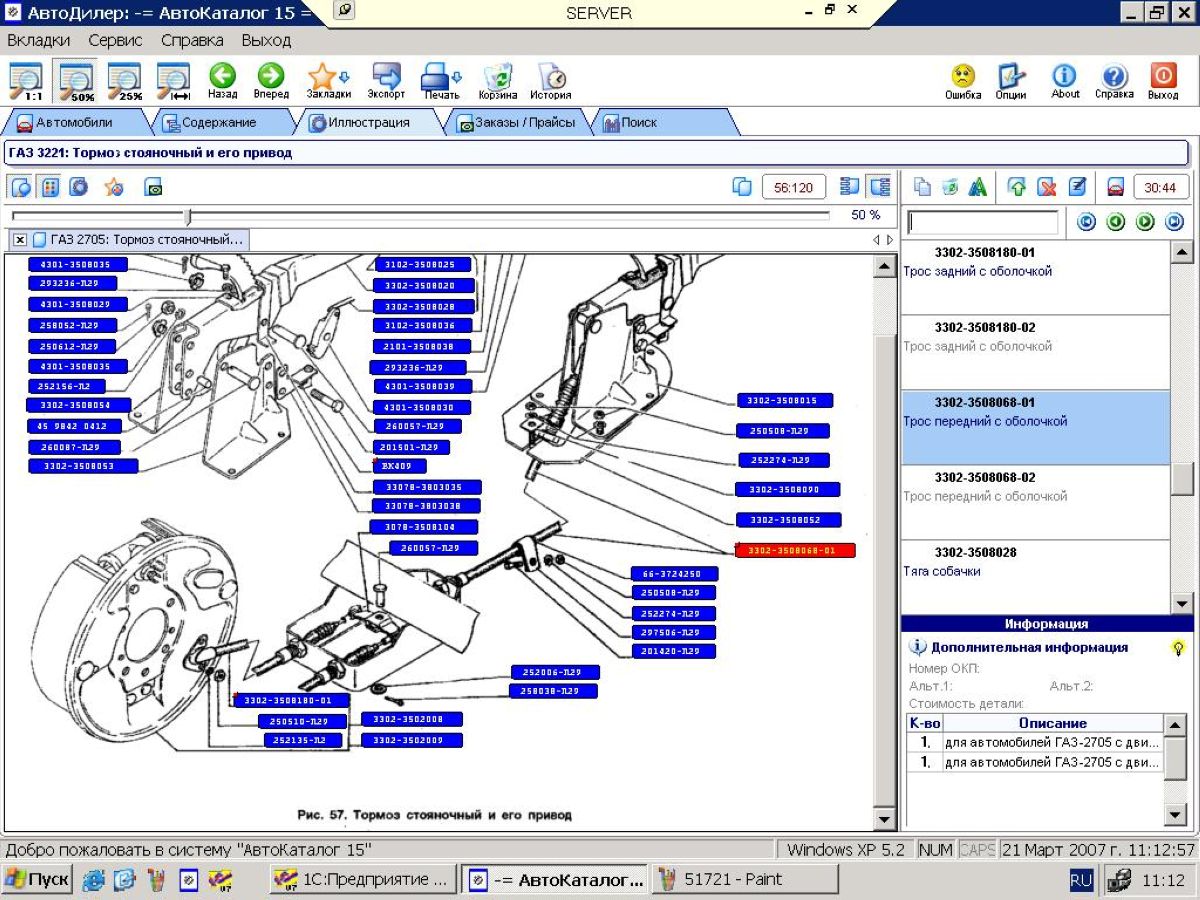
Task: Select part 3302-3508068-02 in the list
Action: 1035,503
